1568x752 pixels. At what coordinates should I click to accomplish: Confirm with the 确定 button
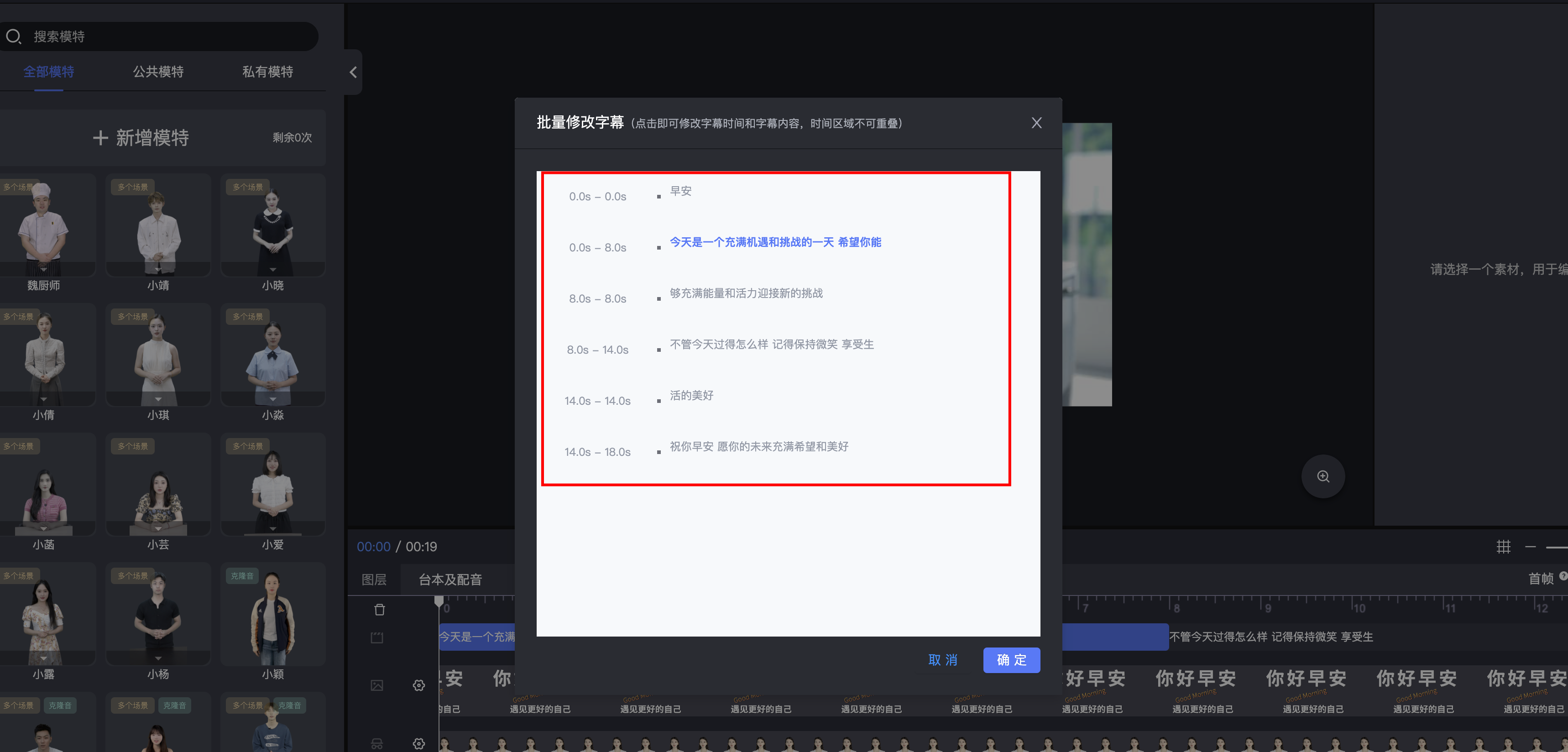point(1012,659)
